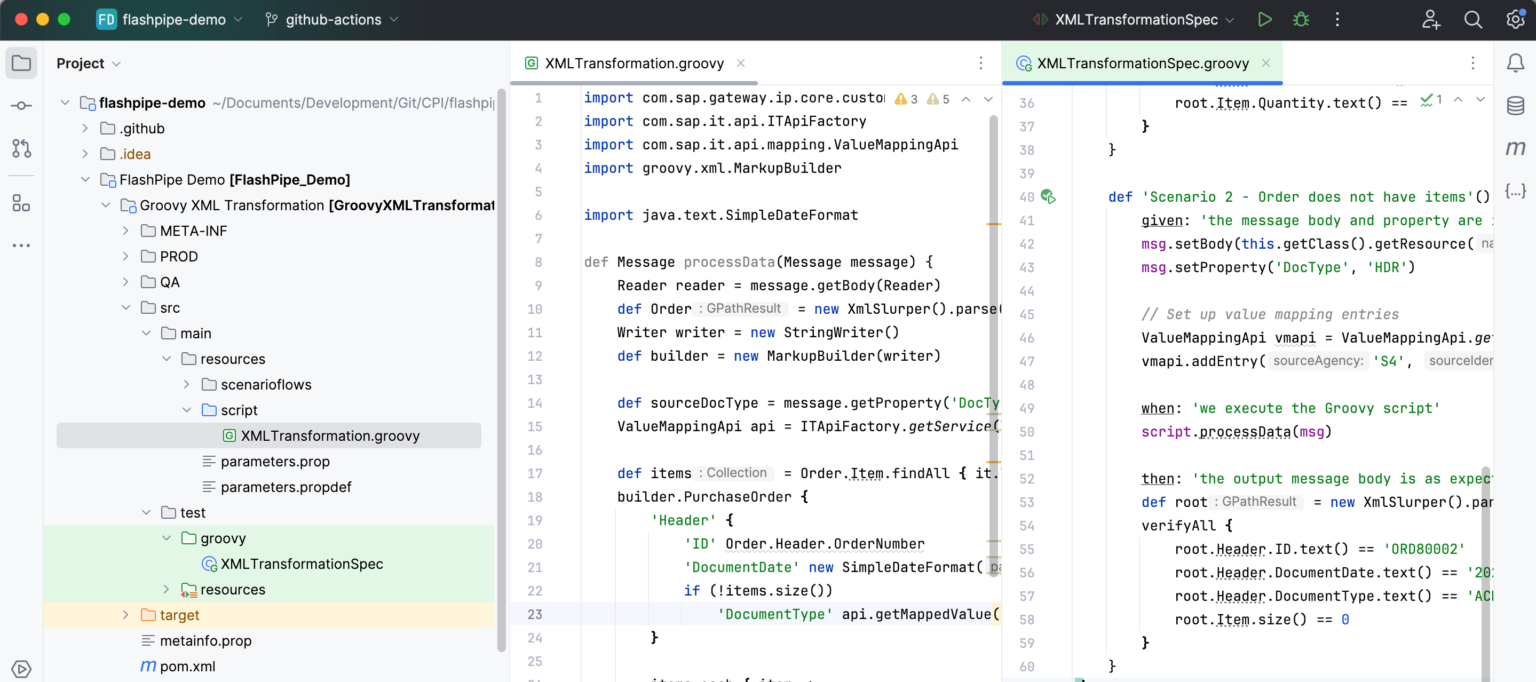Start a Code With Me session

tap(1430, 19)
